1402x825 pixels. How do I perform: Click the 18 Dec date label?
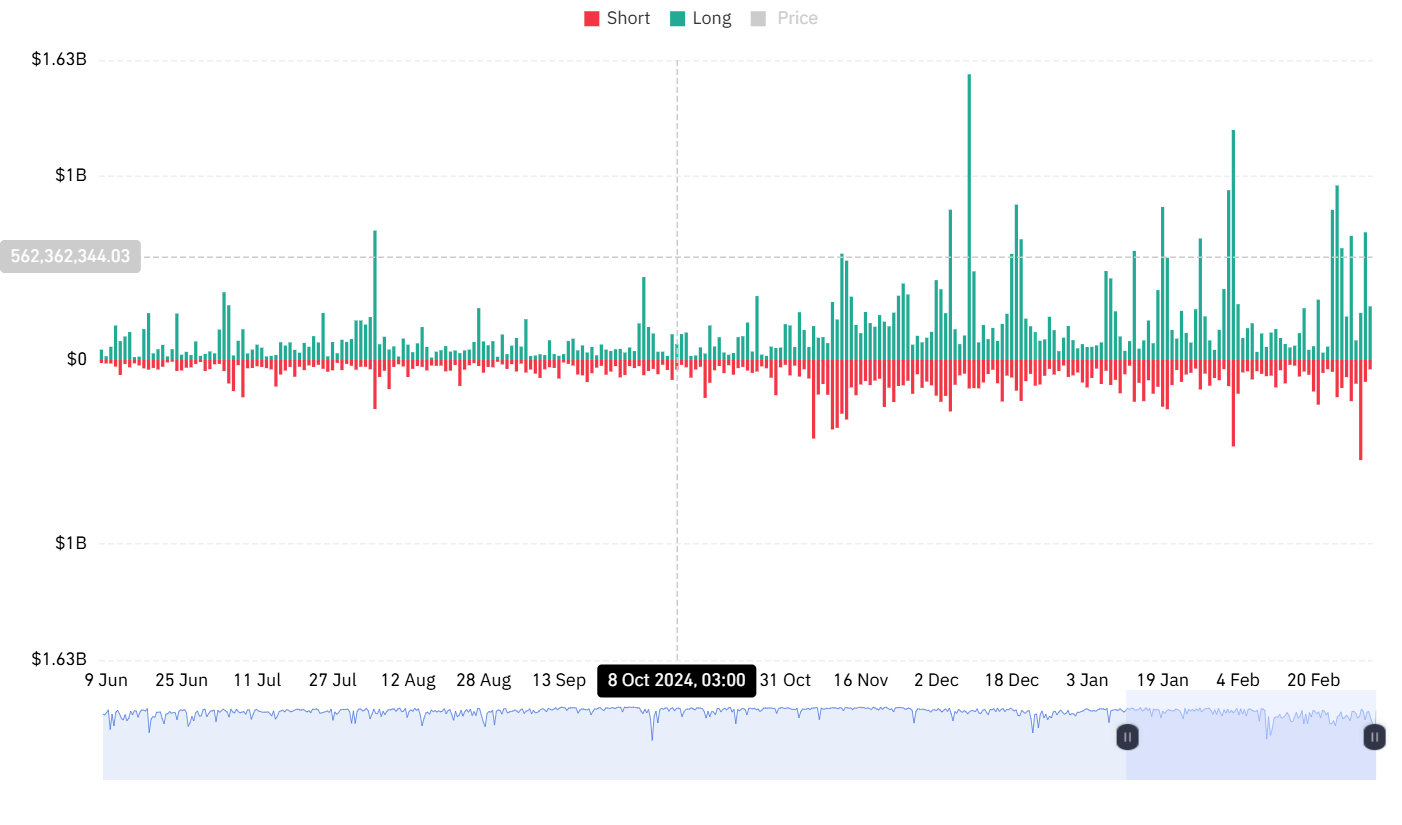click(x=1011, y=680)
